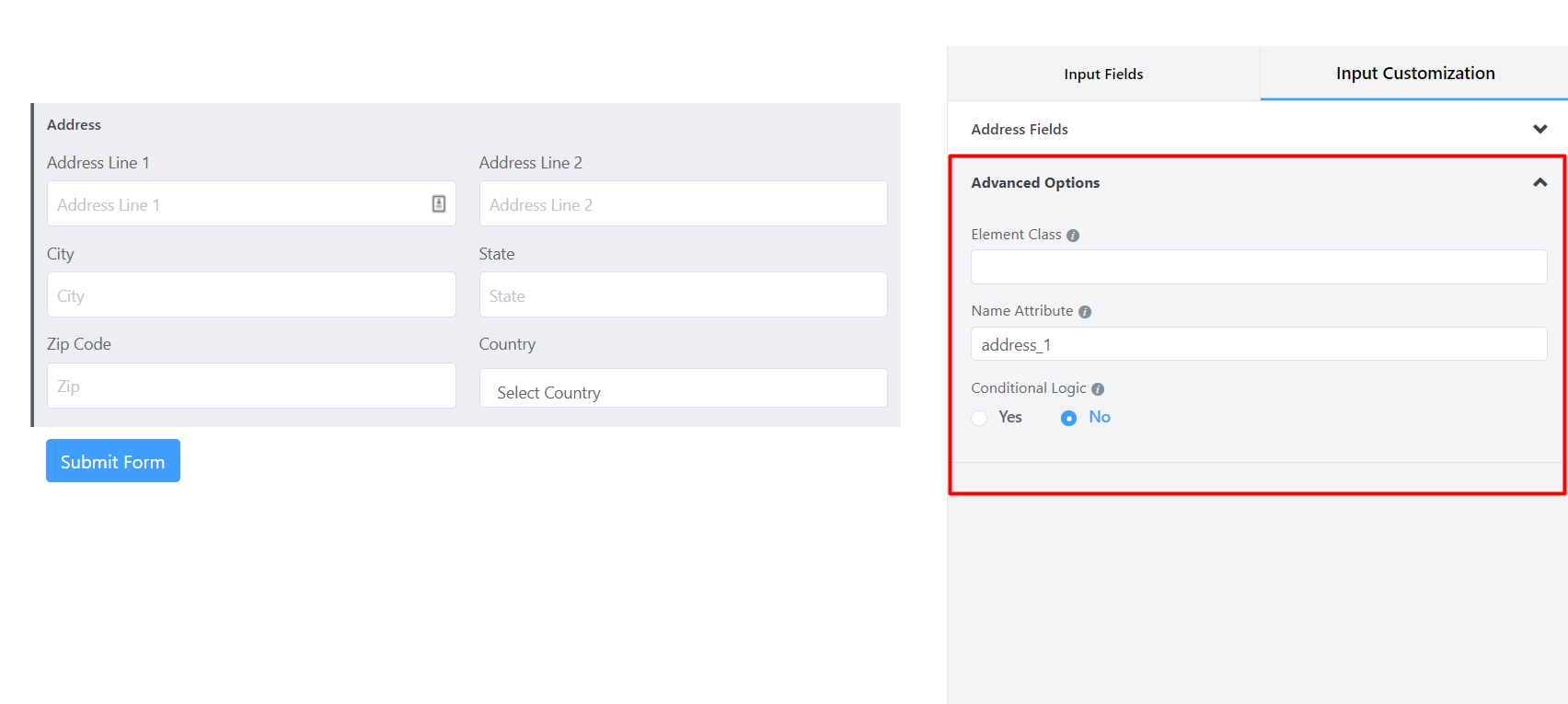Focus the Element Class text field

pyautogui.click(x=1258, y=268)
